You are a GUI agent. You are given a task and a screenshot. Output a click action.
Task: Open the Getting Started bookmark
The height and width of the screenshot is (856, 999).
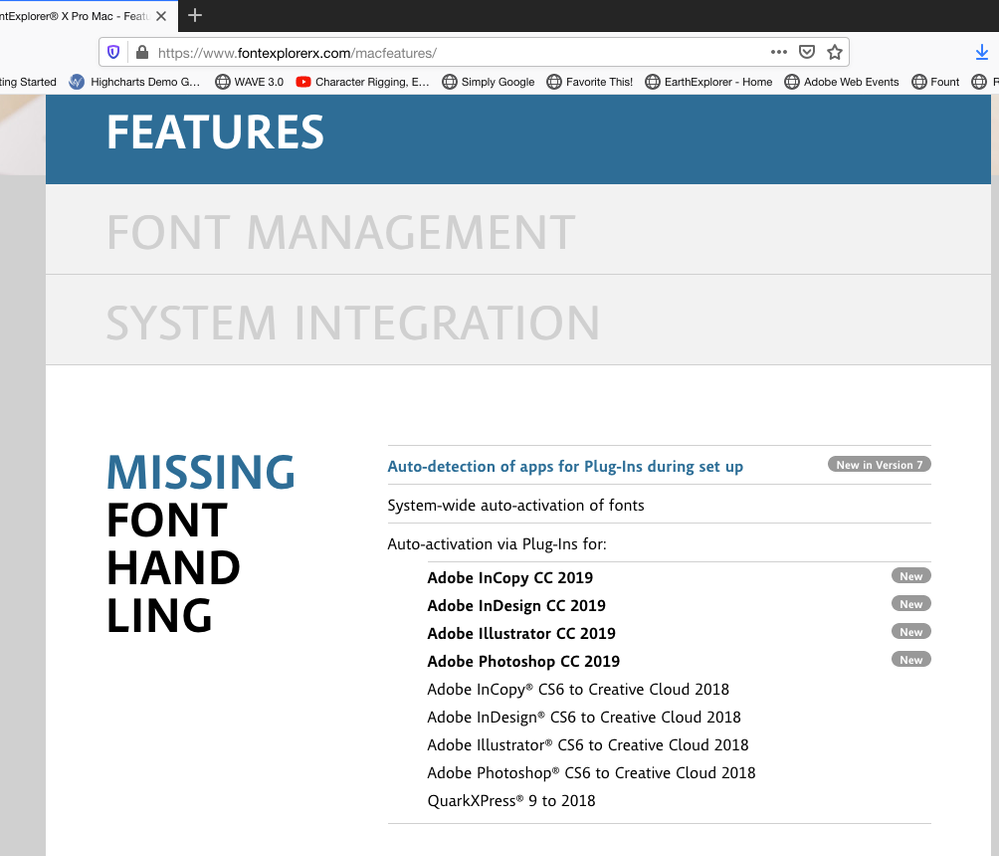28,82
